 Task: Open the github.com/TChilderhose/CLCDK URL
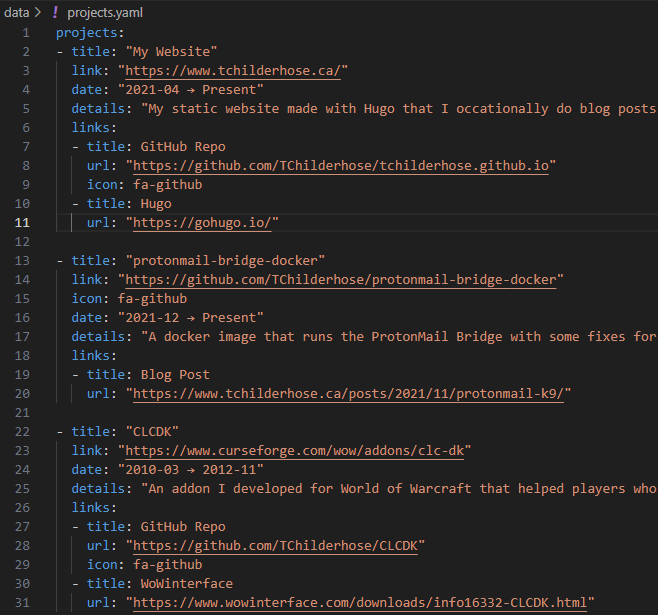pyautogui.click(x=275, y=546)
